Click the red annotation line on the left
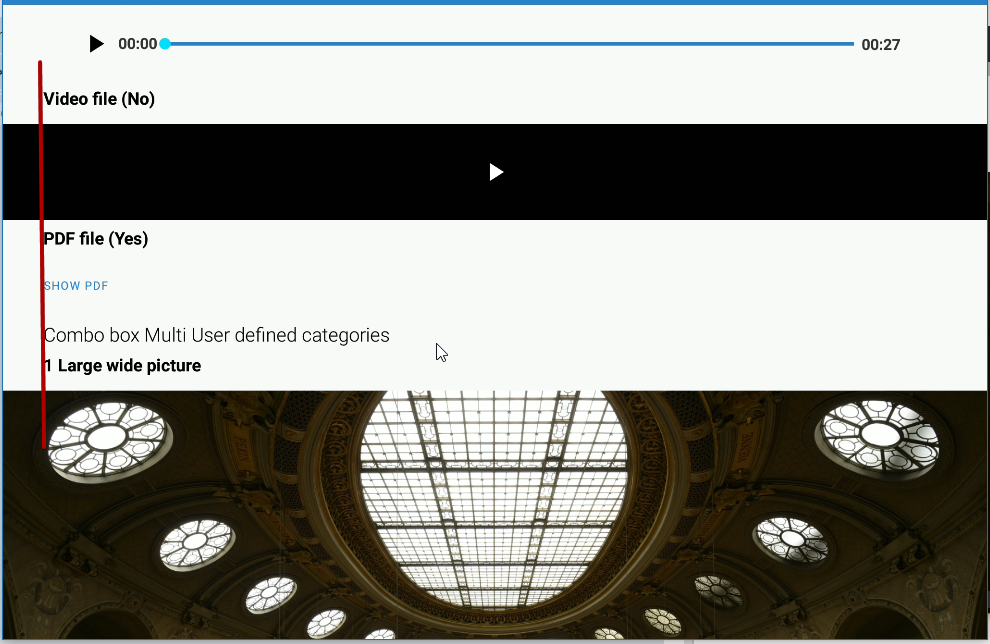The image size is (990, 644). click(x=40, y=250)
